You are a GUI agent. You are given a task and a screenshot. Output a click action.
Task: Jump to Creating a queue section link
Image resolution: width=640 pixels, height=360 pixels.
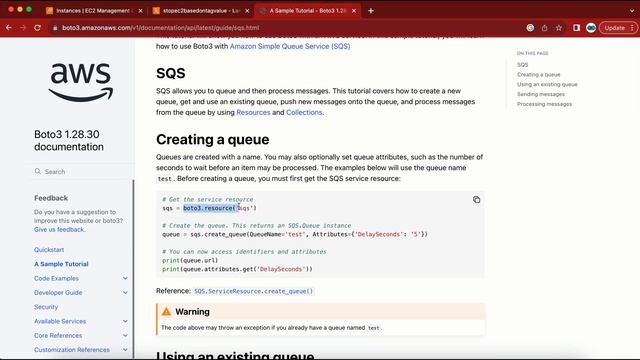pos(538,74)
